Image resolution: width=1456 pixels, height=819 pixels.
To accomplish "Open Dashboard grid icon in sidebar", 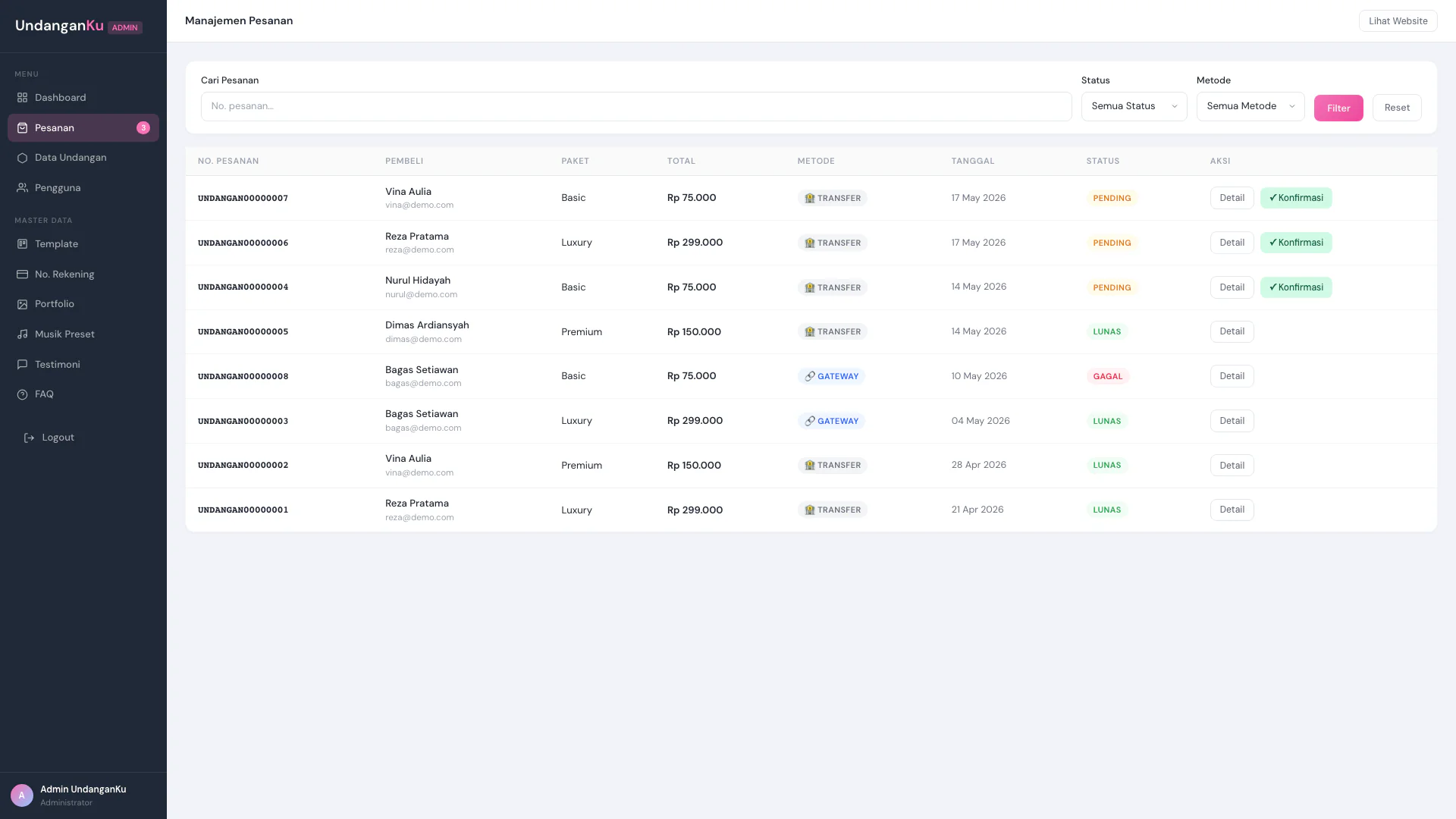I will click(22, 98).
